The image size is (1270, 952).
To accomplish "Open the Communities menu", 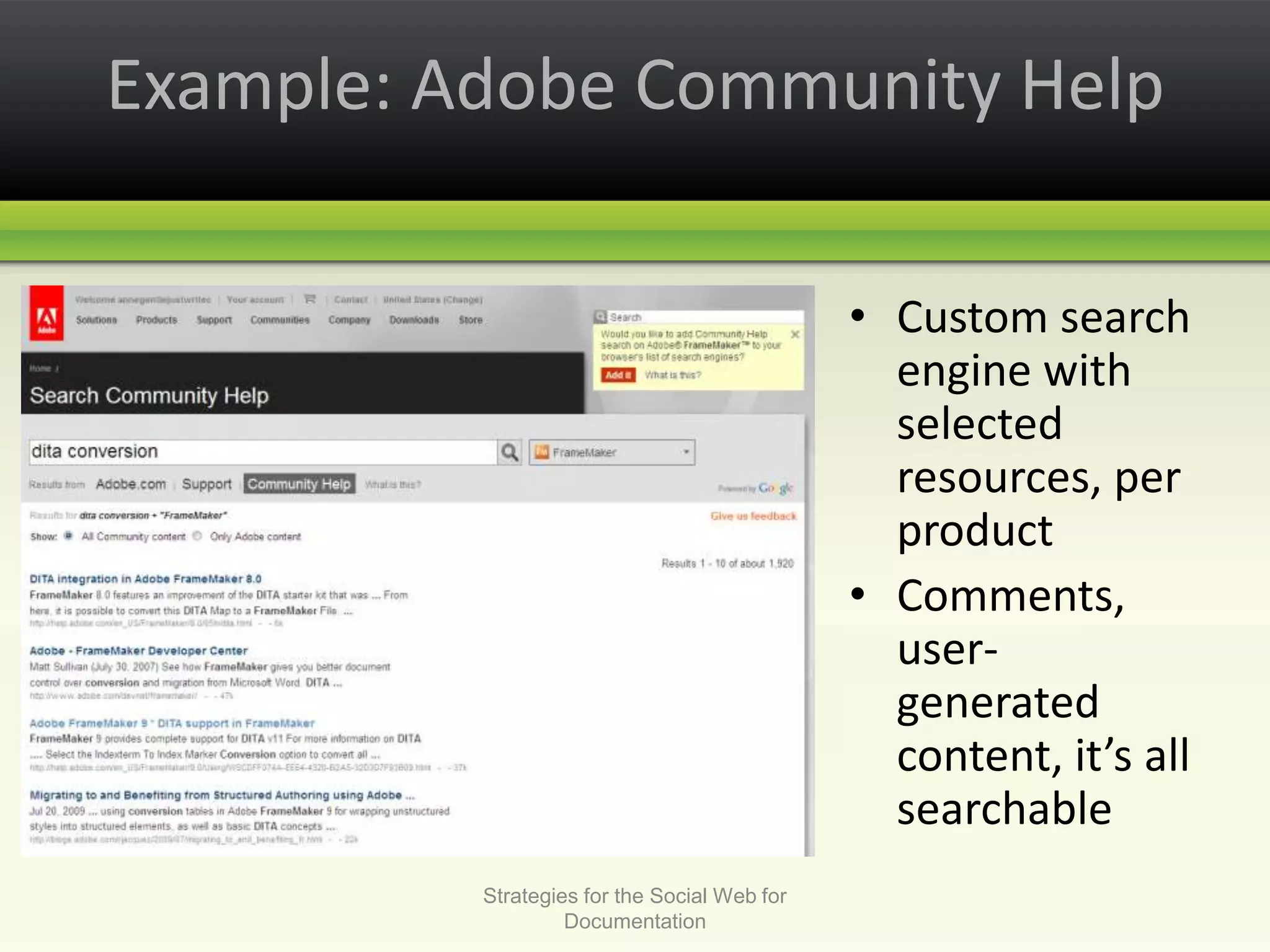I will tap(280, 320).
